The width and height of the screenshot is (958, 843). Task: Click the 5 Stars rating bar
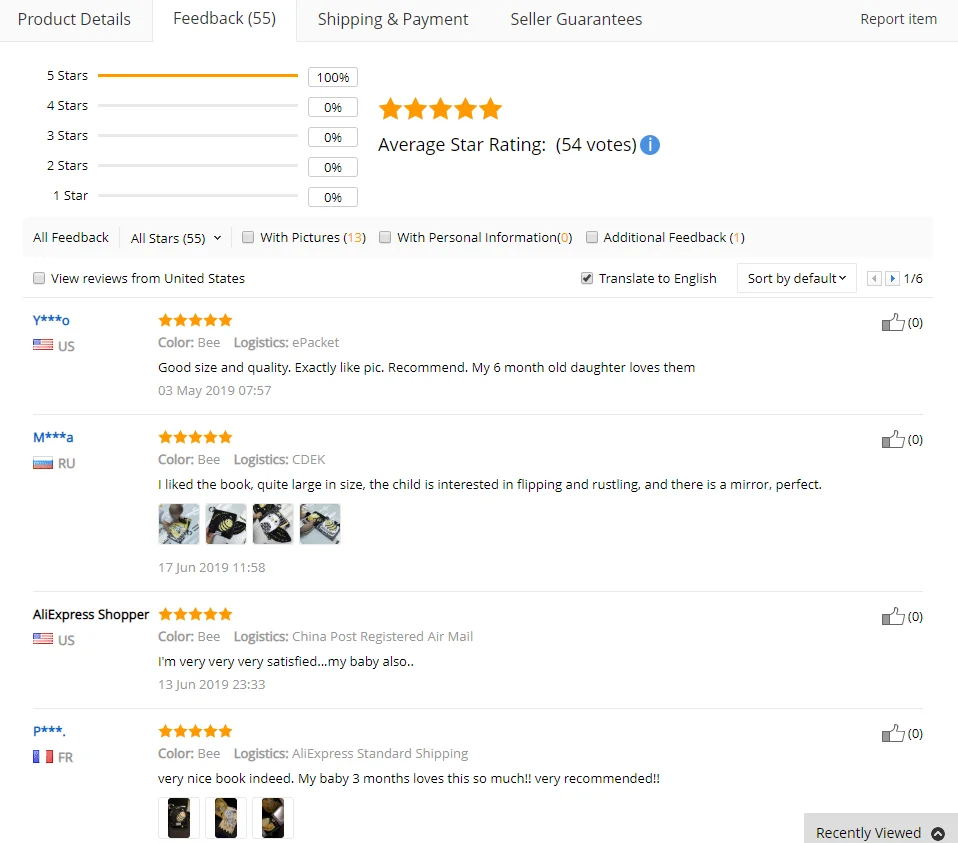197,76
